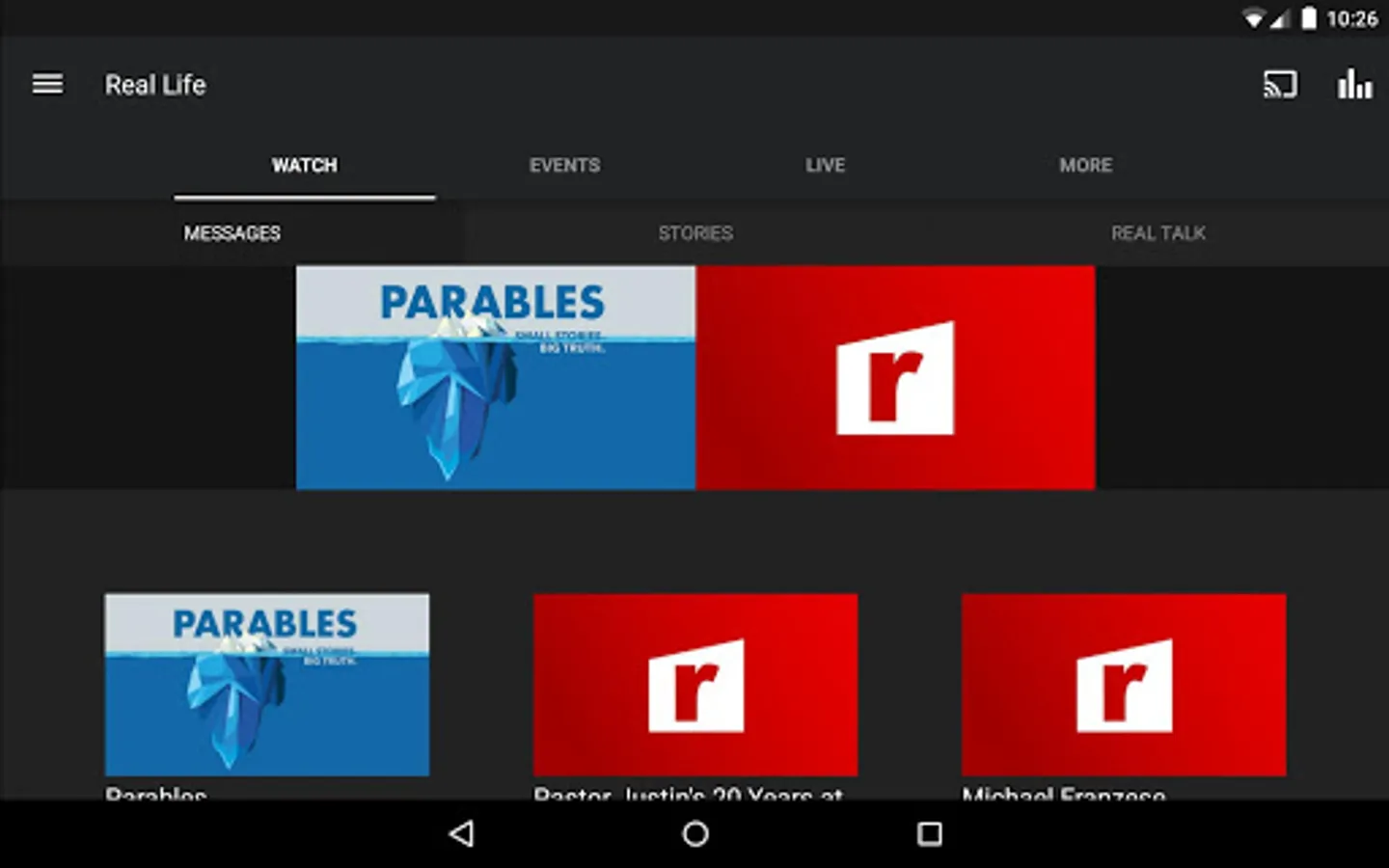The image size is (1389, 868).
Task: Switch to the Events tab
Action: click(564, 165)
